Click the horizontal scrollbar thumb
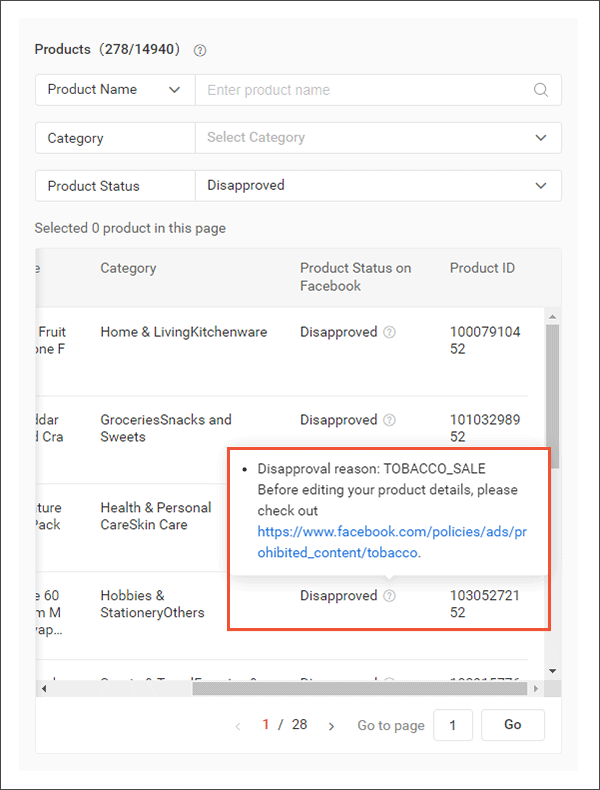The width and height of the screenshot is (600, 790). click(x=360, y=689)
